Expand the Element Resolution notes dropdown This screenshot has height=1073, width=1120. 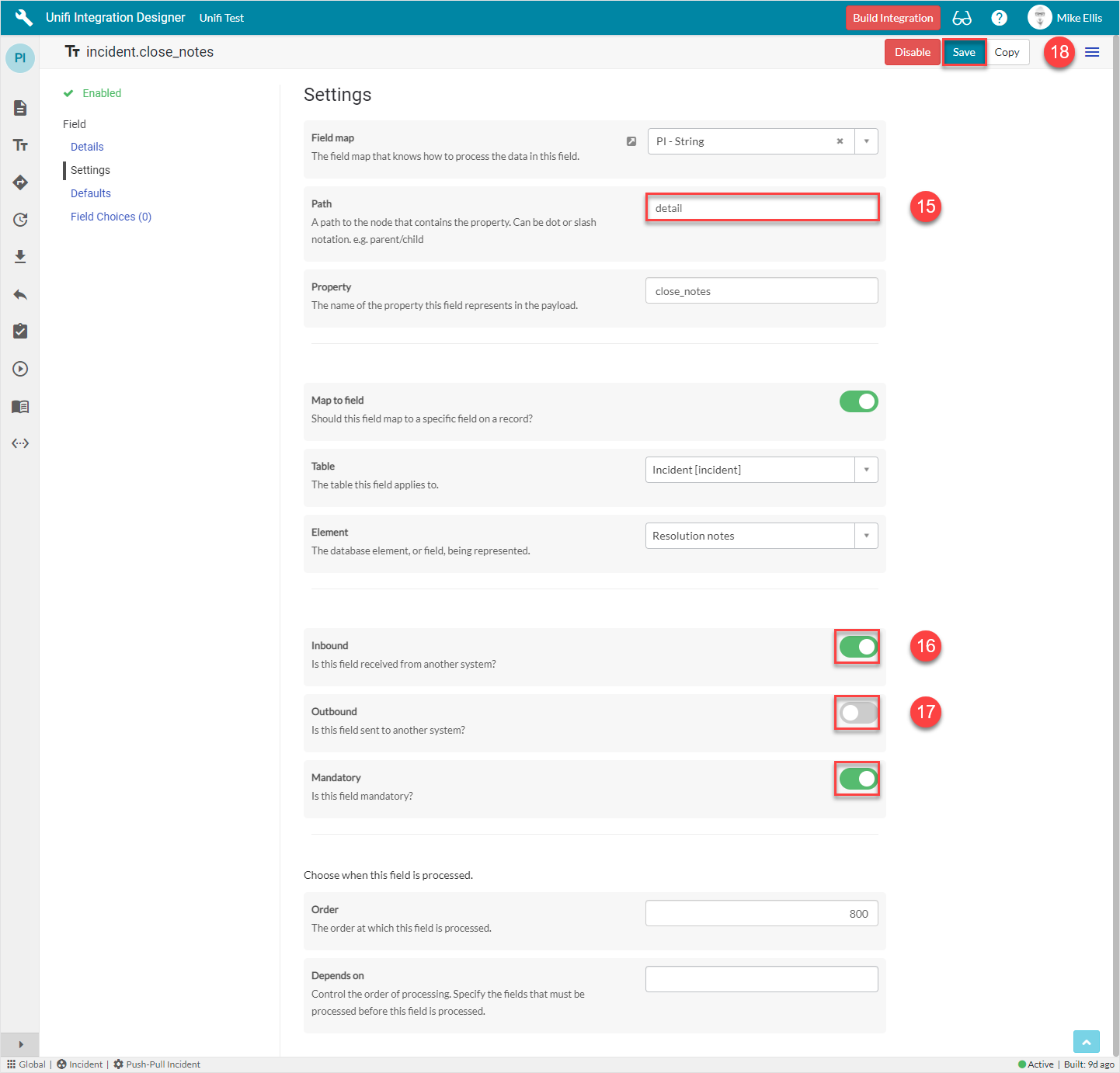[x=866, y=536]
